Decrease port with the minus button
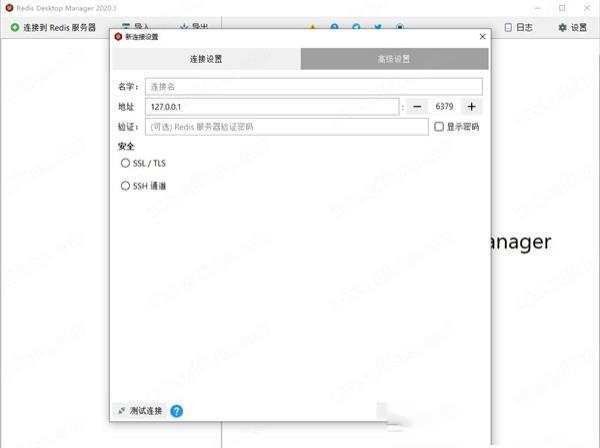 click(x=417, y=107)
